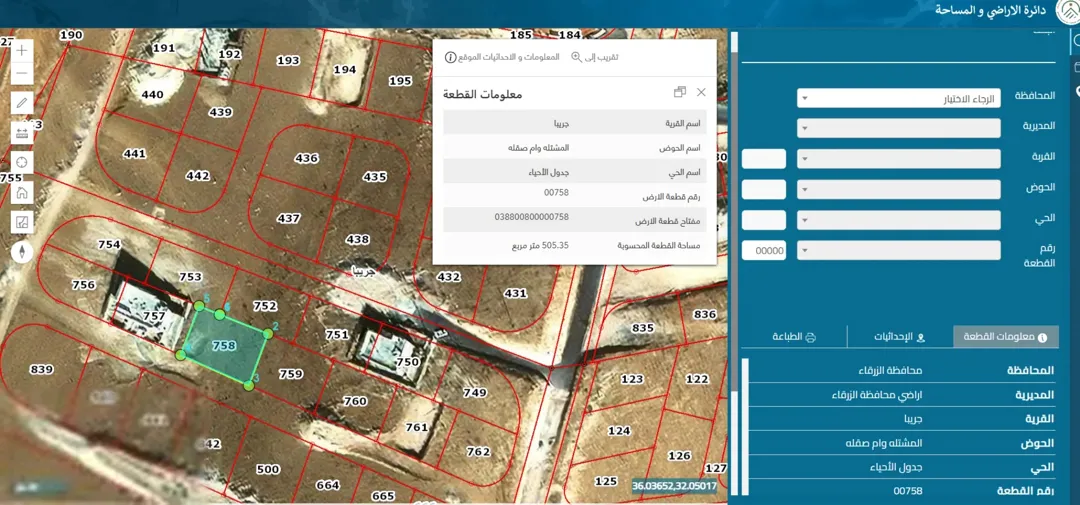Viewport: 1080px width, 505px height.
Task: Select the pencil draw tool
Action: (22, 103)
